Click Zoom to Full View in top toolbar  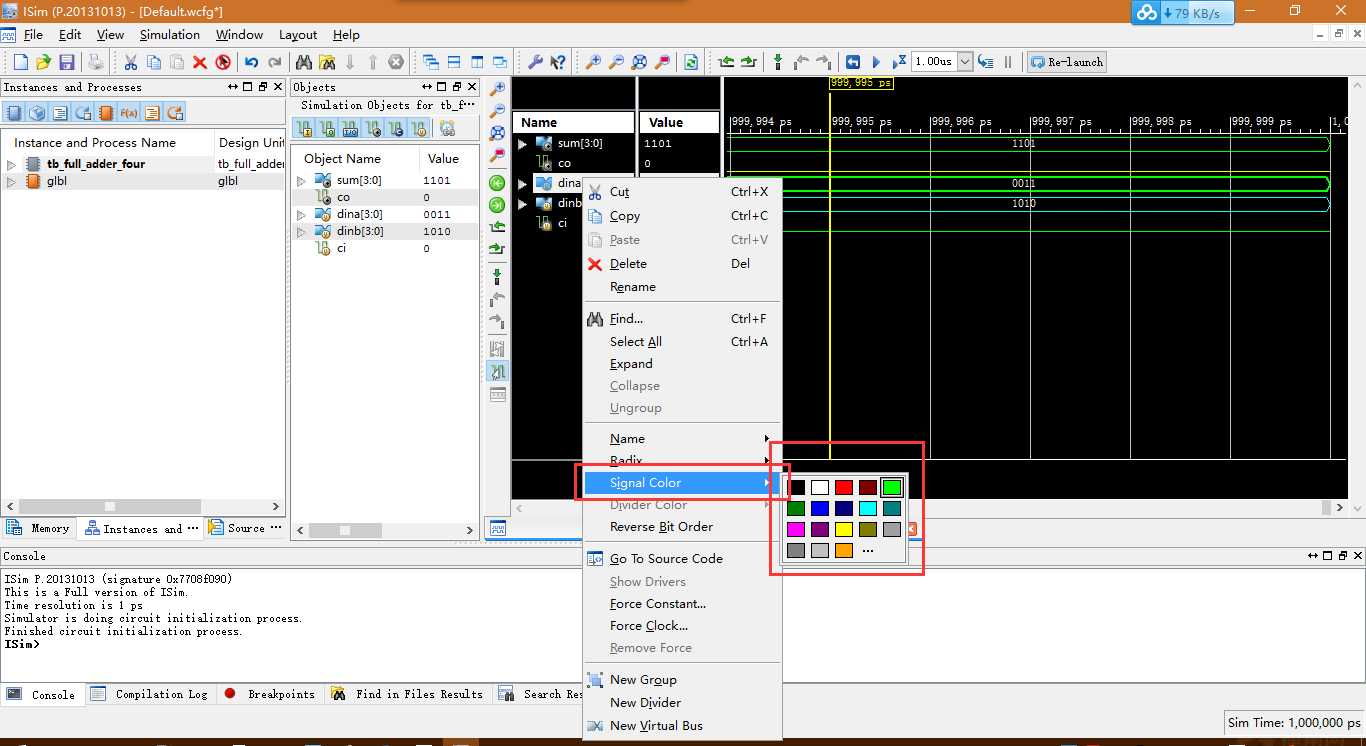(x=639, y=62)
